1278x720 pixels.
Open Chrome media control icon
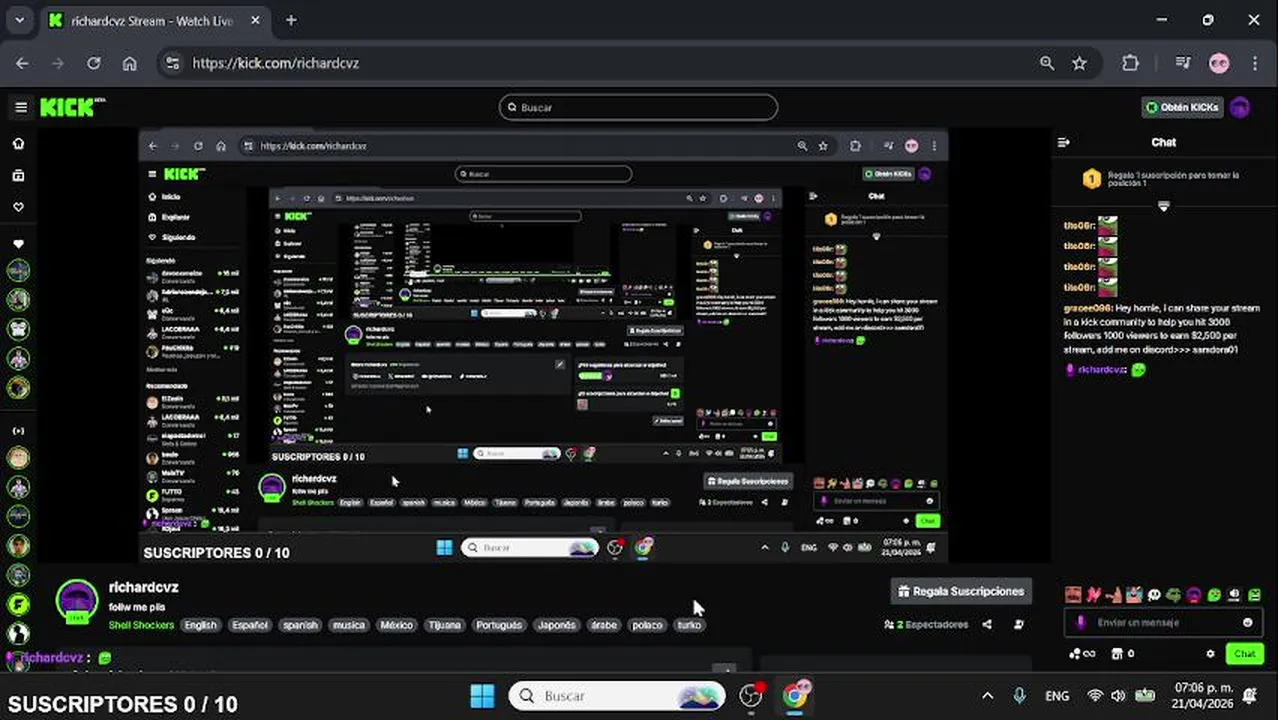point(1183,63)
